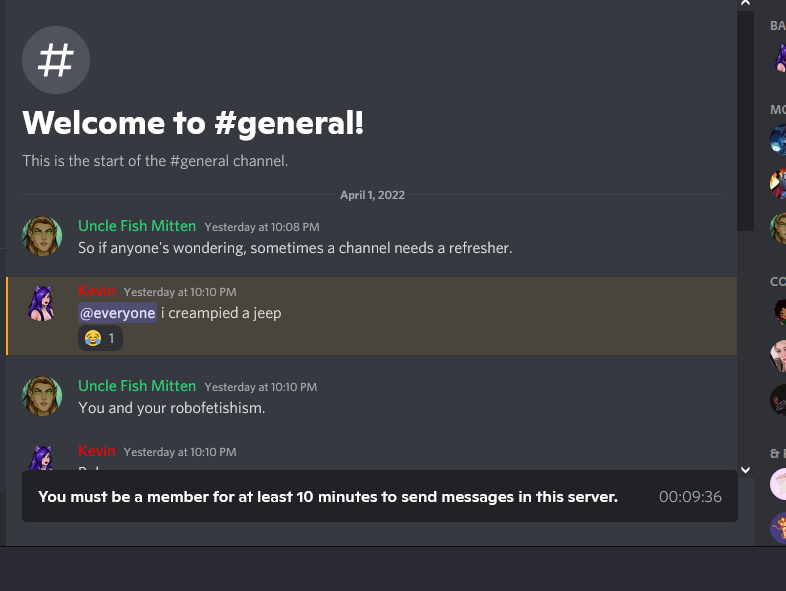Open Uncle Fish Mitten's avatar on refresher message
Image resolution: width=786 pixels, height=591 pixels.
42,236
